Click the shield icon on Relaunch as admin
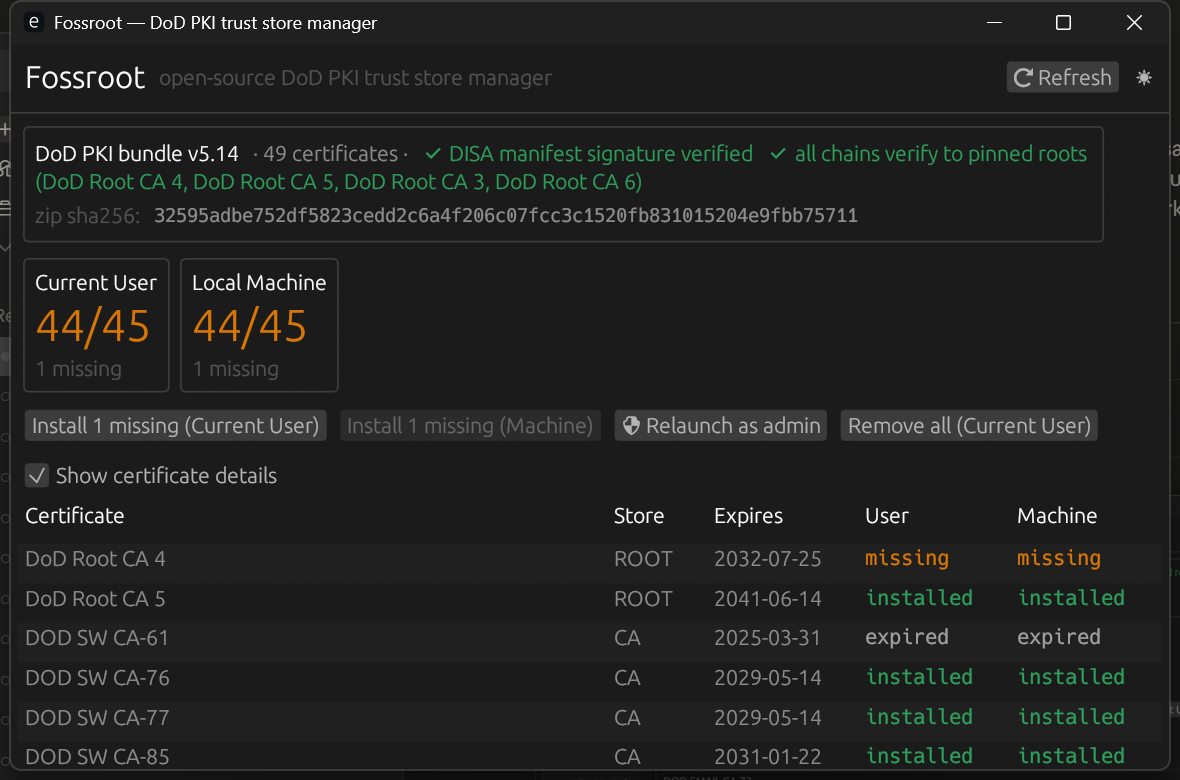 631,426
